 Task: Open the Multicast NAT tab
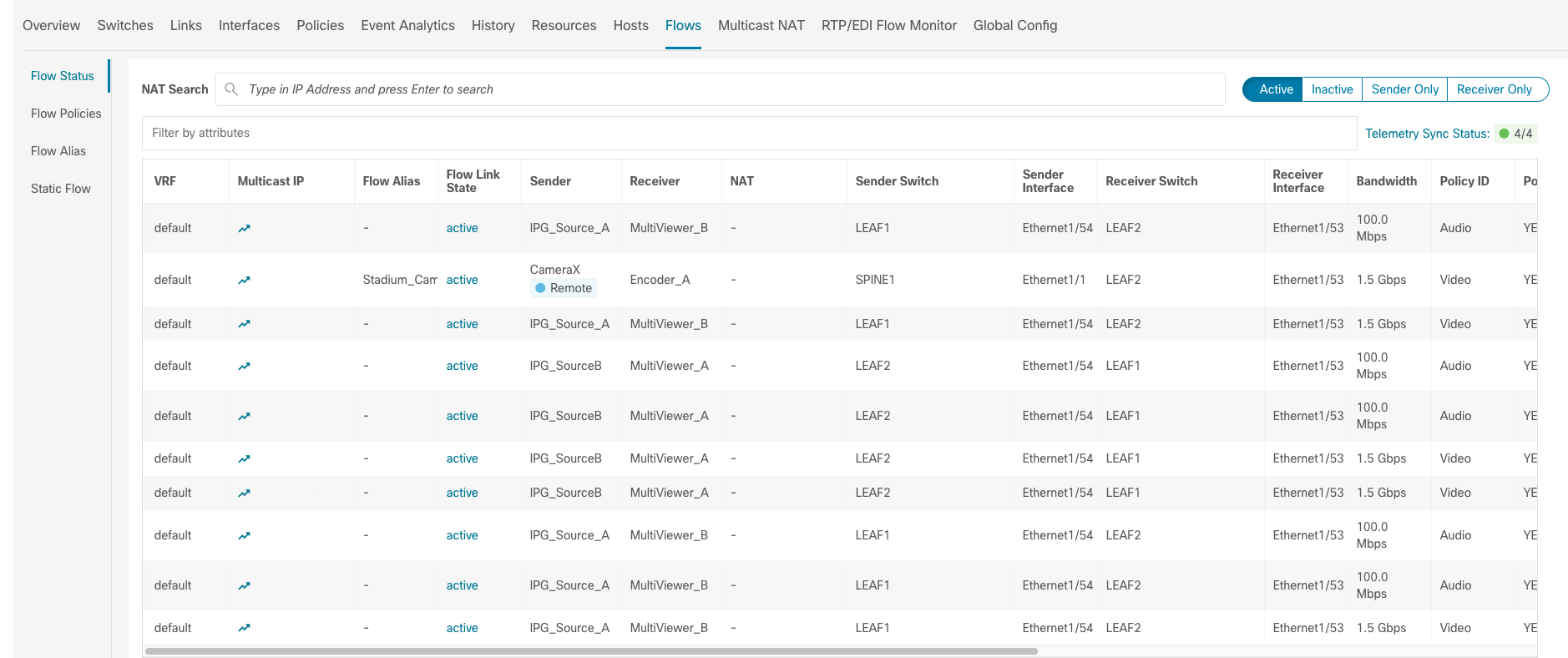[761, 25]
